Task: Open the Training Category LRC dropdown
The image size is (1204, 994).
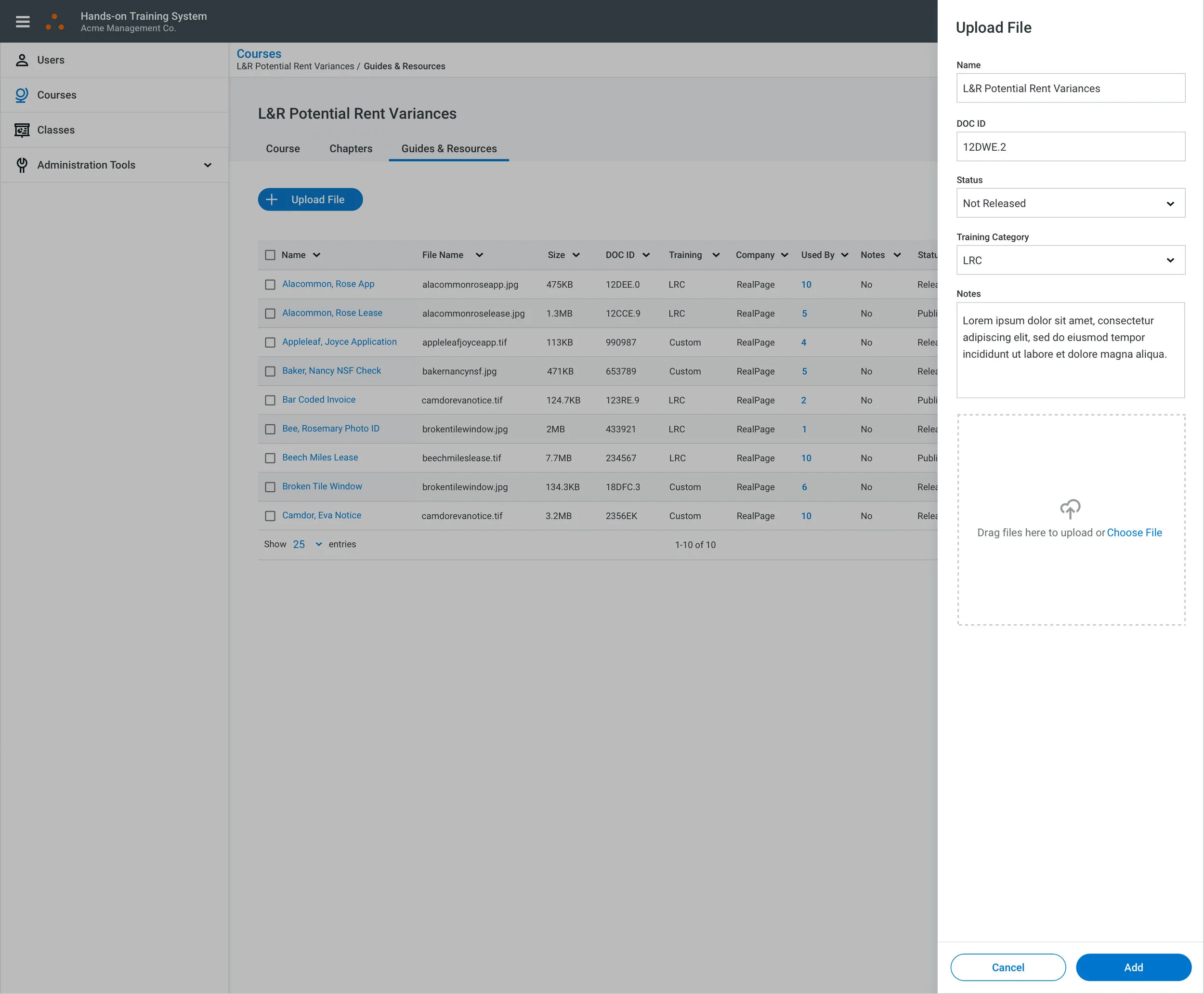Action: coord(1070,261)
